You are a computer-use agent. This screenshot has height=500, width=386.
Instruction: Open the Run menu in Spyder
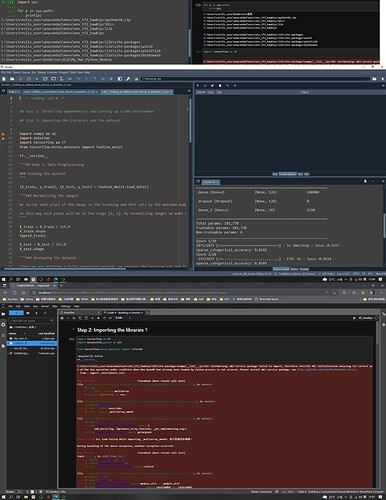pyautogui.click(x=34, y=72)
